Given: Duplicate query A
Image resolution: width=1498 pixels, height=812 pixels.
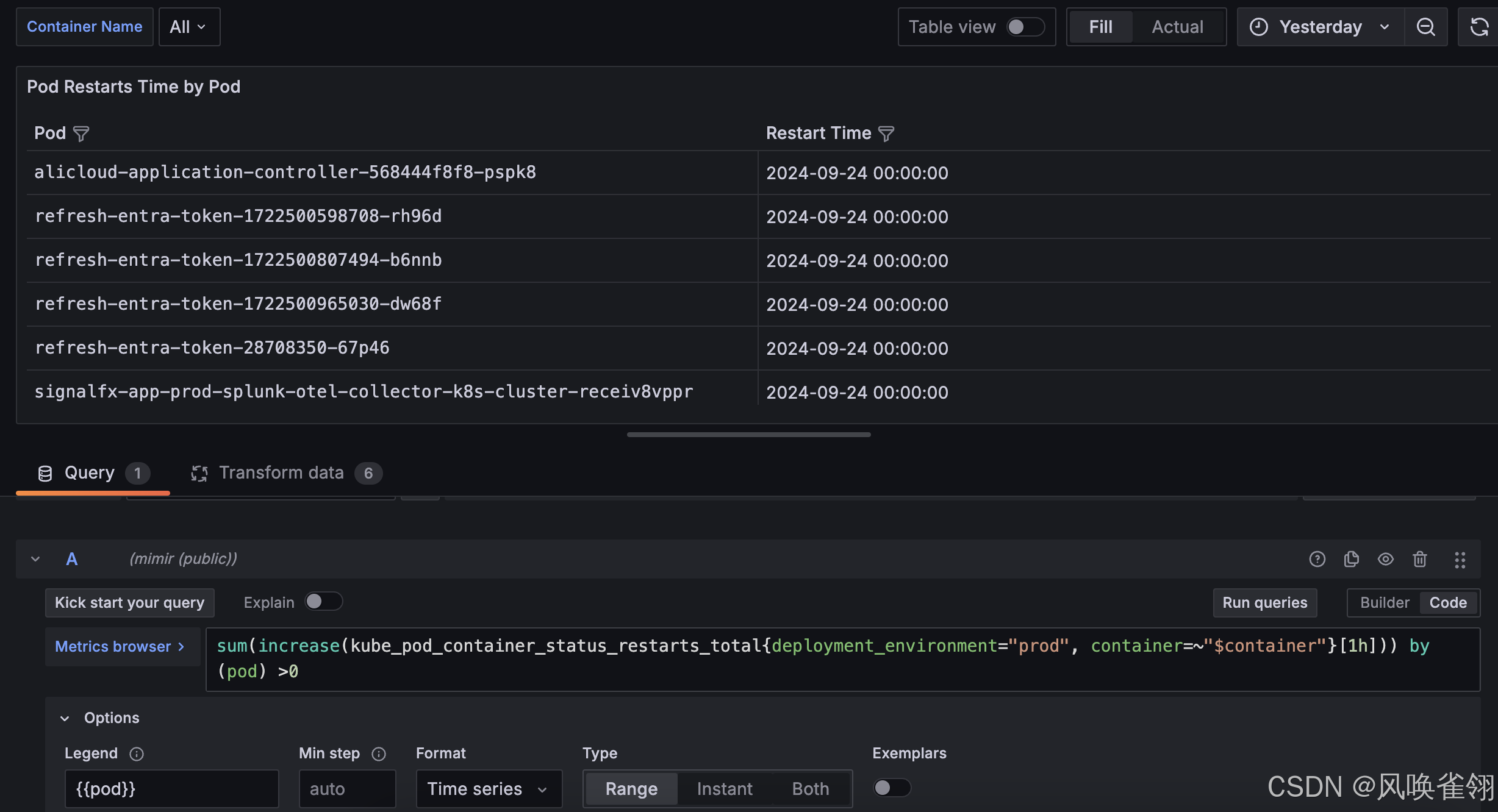Looking at the screenshot, I should [1352, 559].
